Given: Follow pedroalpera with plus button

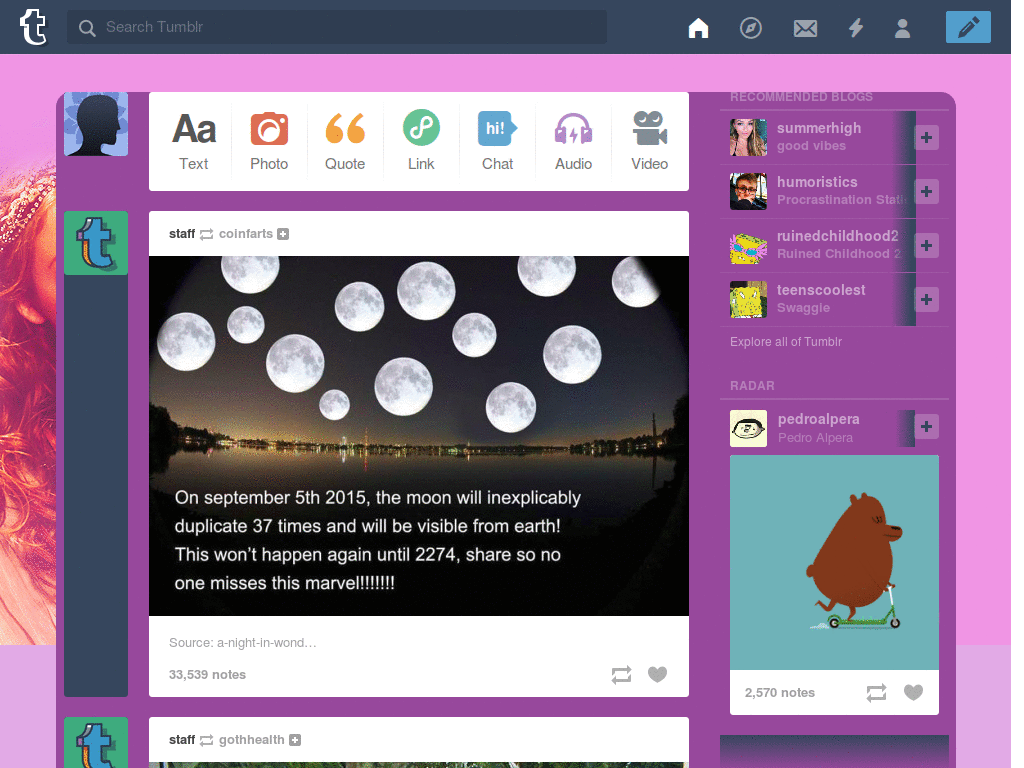Looking at the screenshot, I should tap(926, 426).
